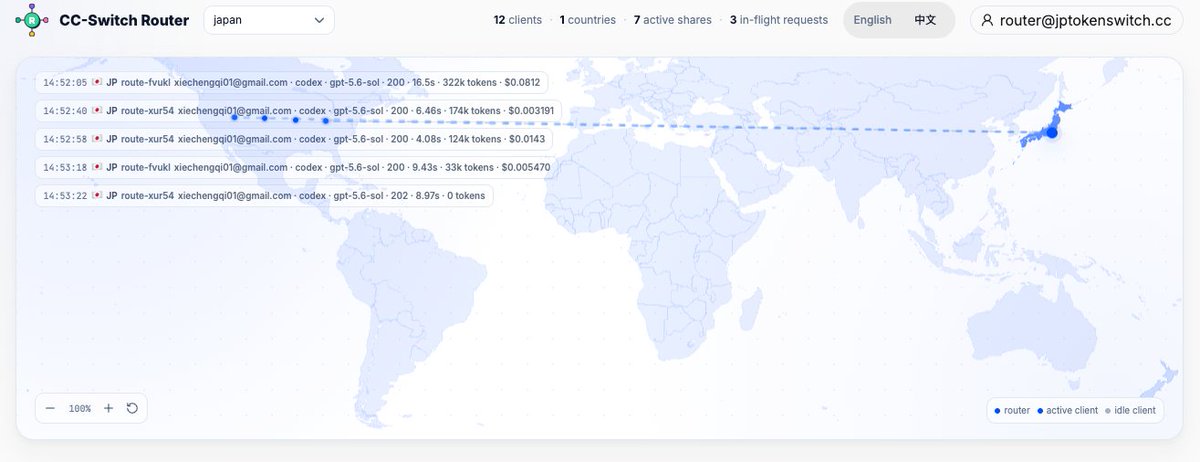Click the router legend entry
Viewport: 1200px width, 462px height.
[1013, 410]
